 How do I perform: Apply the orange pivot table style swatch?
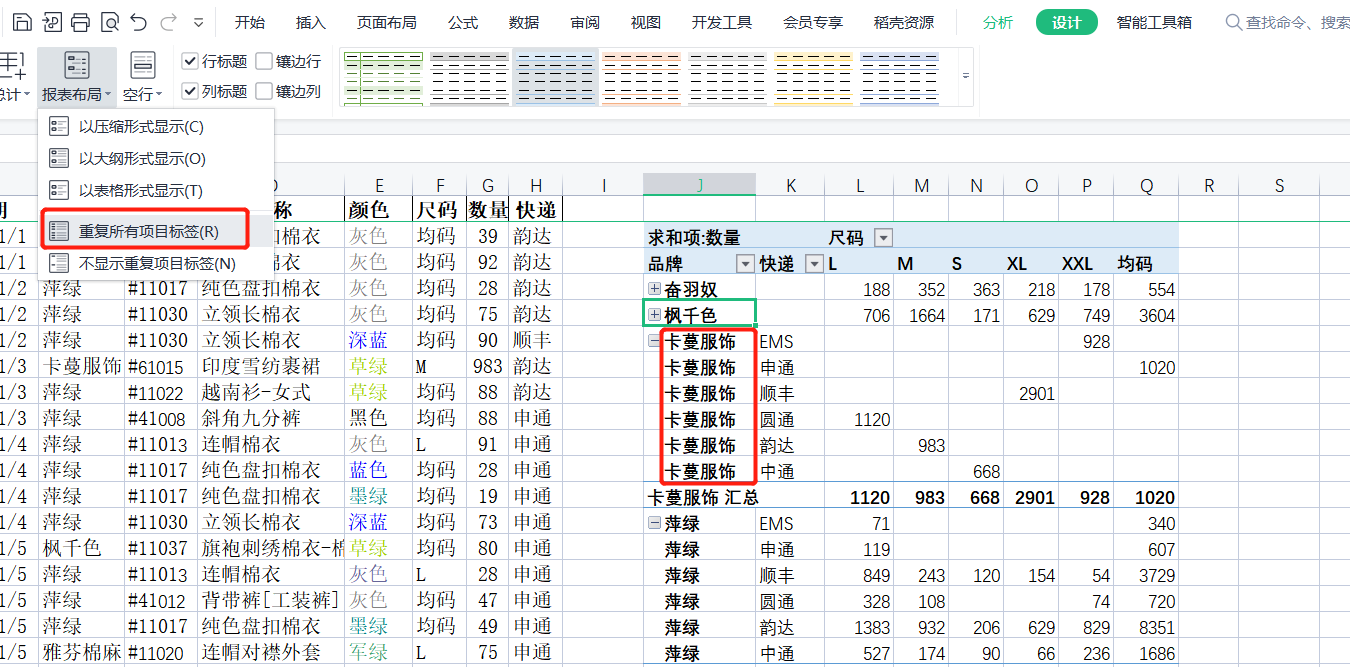point(640,77)
